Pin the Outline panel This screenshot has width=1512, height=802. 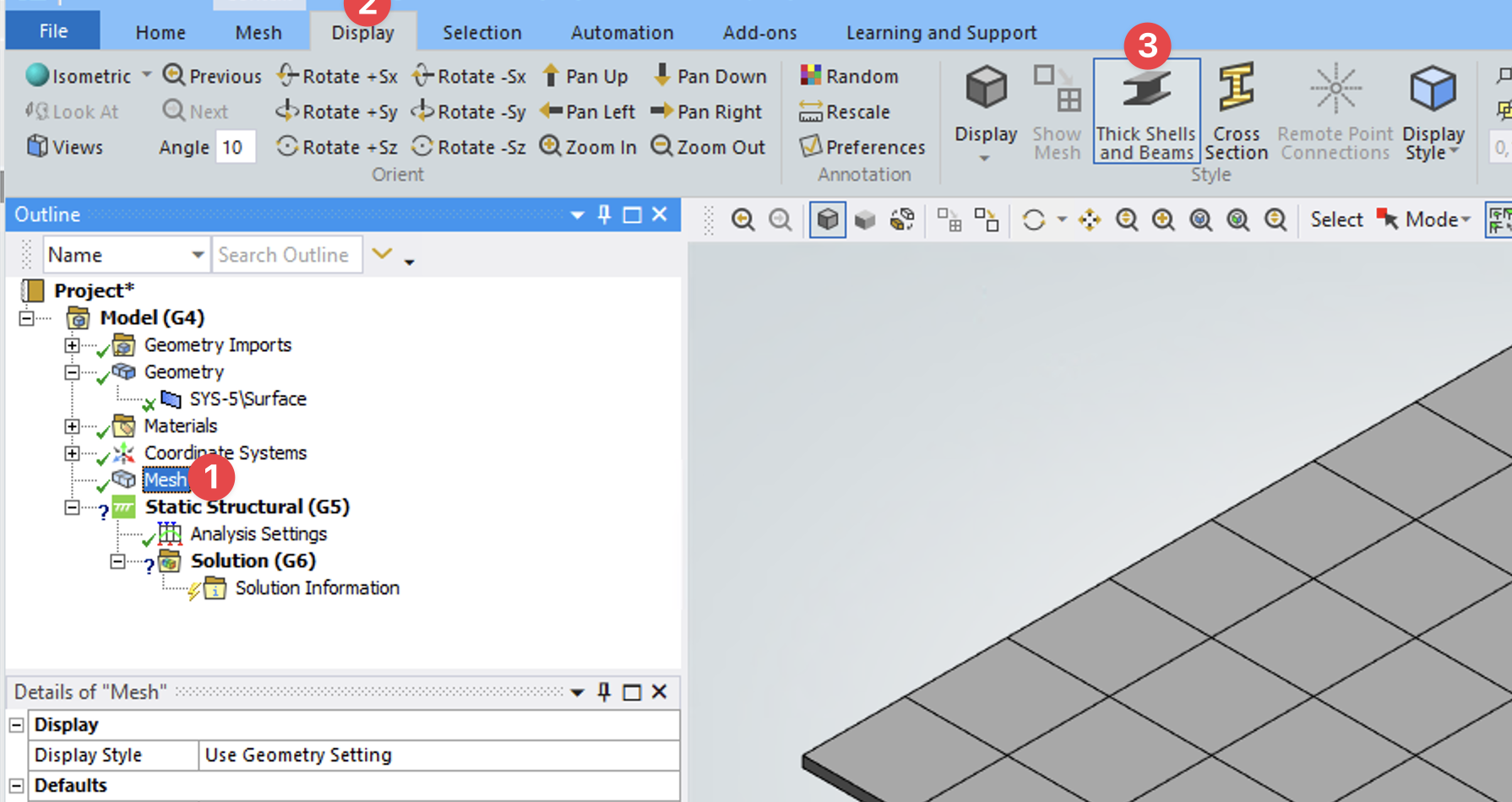(x=604, y=214)
